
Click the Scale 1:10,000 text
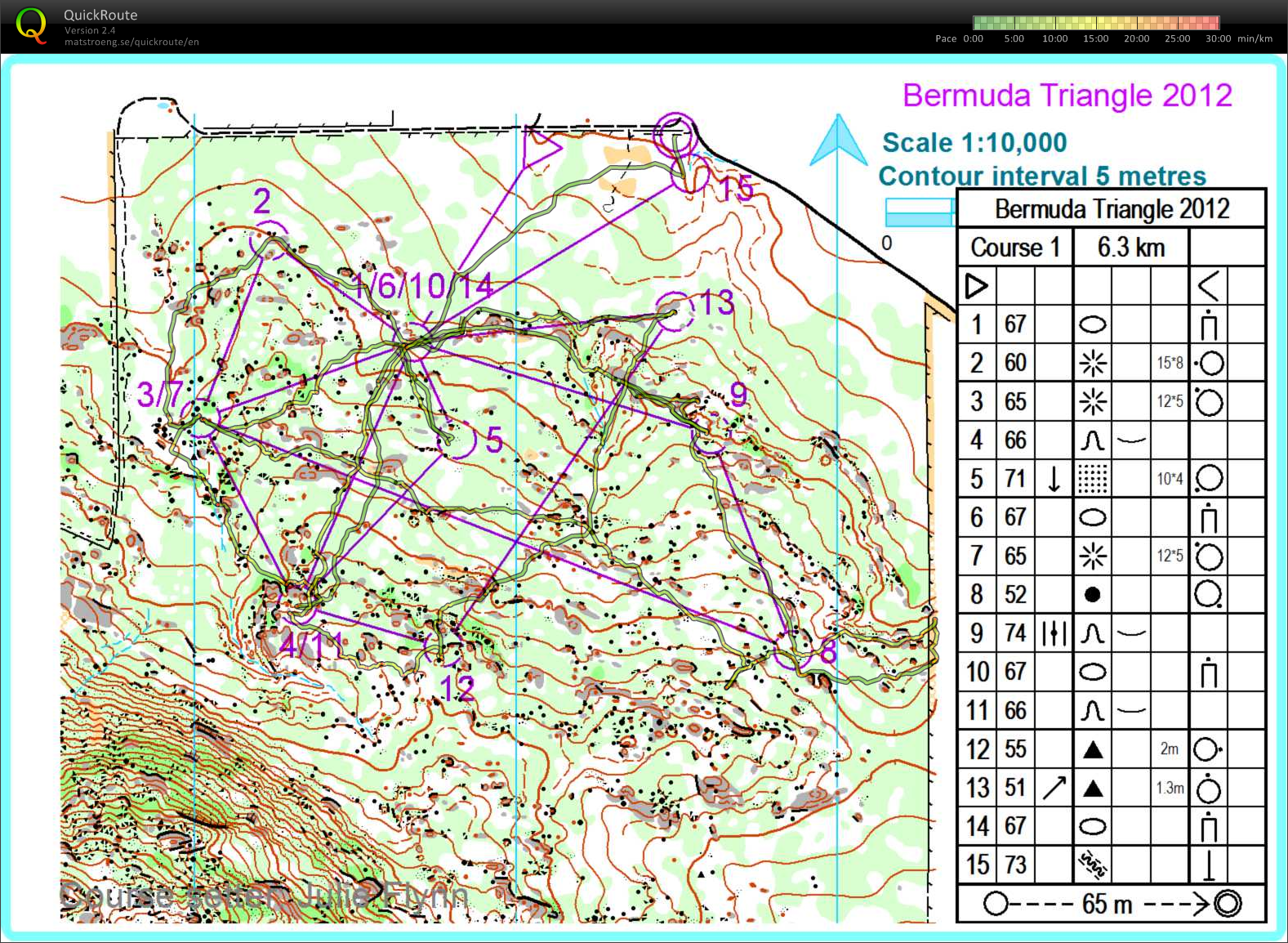pos(974,143)
